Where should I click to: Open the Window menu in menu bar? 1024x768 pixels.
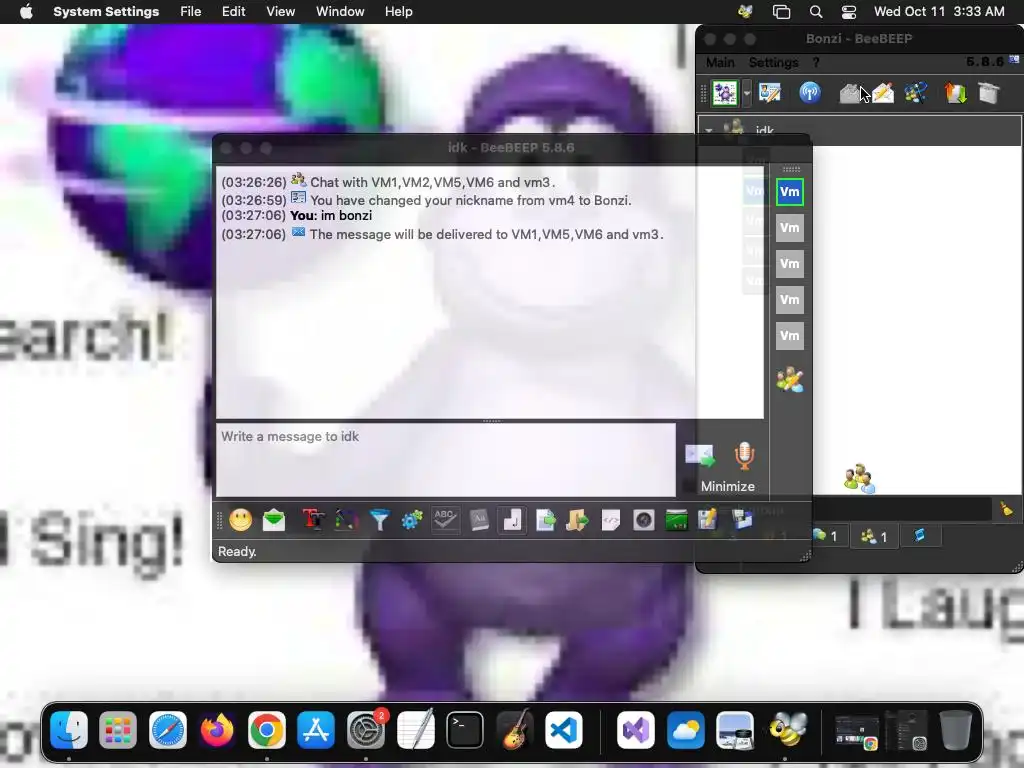340,12
